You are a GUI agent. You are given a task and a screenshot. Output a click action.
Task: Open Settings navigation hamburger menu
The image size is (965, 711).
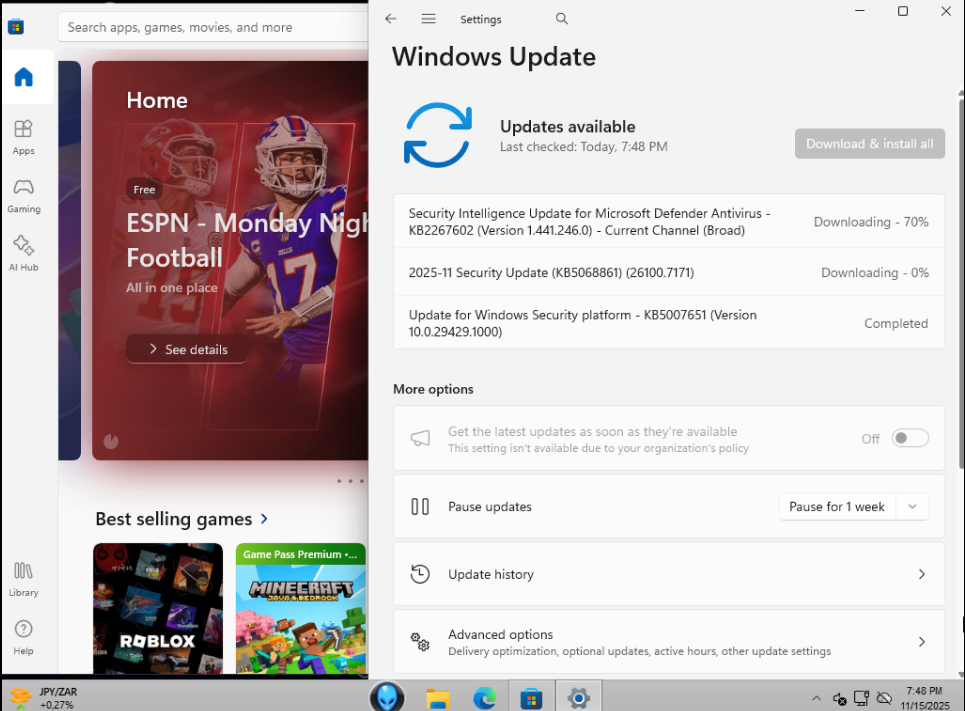pos(428,18)
